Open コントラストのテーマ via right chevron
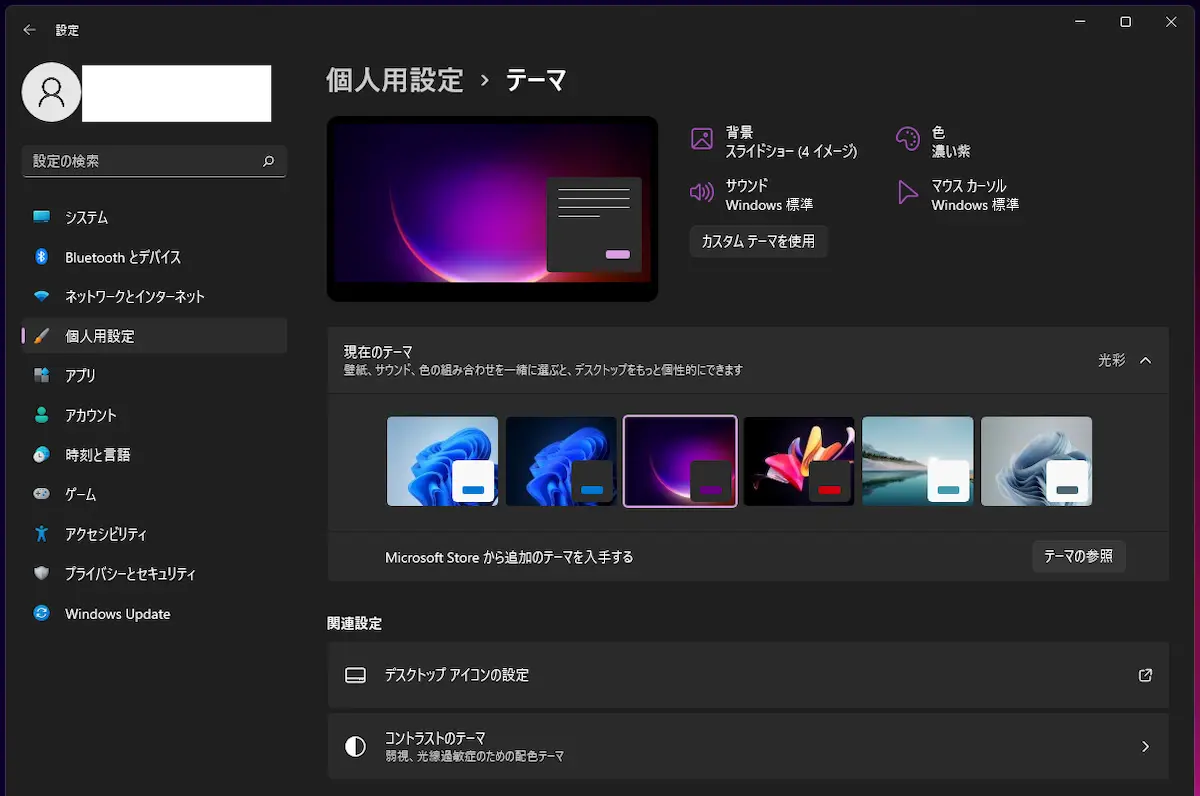The width and height of the screenshot is (1200, 796). pyautogui.click(x=1146, y=746)
